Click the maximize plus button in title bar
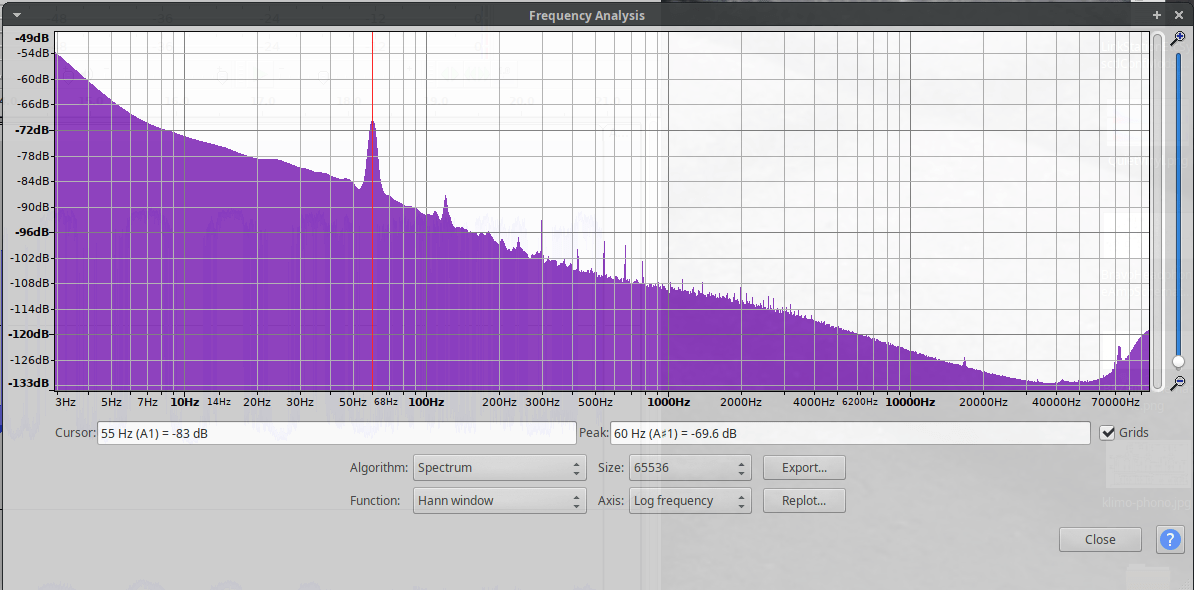Image resolution: width=1194 pixels, height=590 pixels. click(x=1157, y=15)
